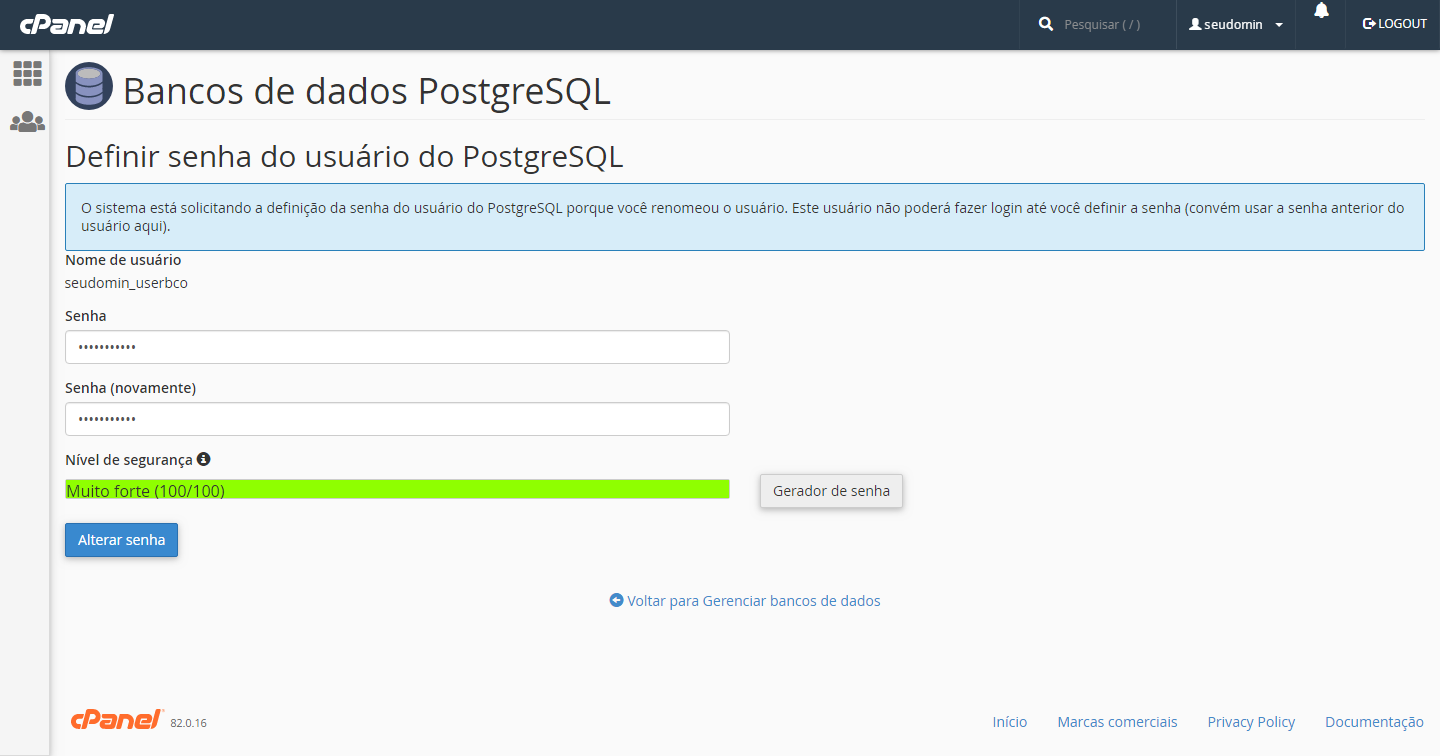This screenshot has width=1440, height=756.
Task: Expand the seudomin user dropdown
Action: click(1236, 24)
